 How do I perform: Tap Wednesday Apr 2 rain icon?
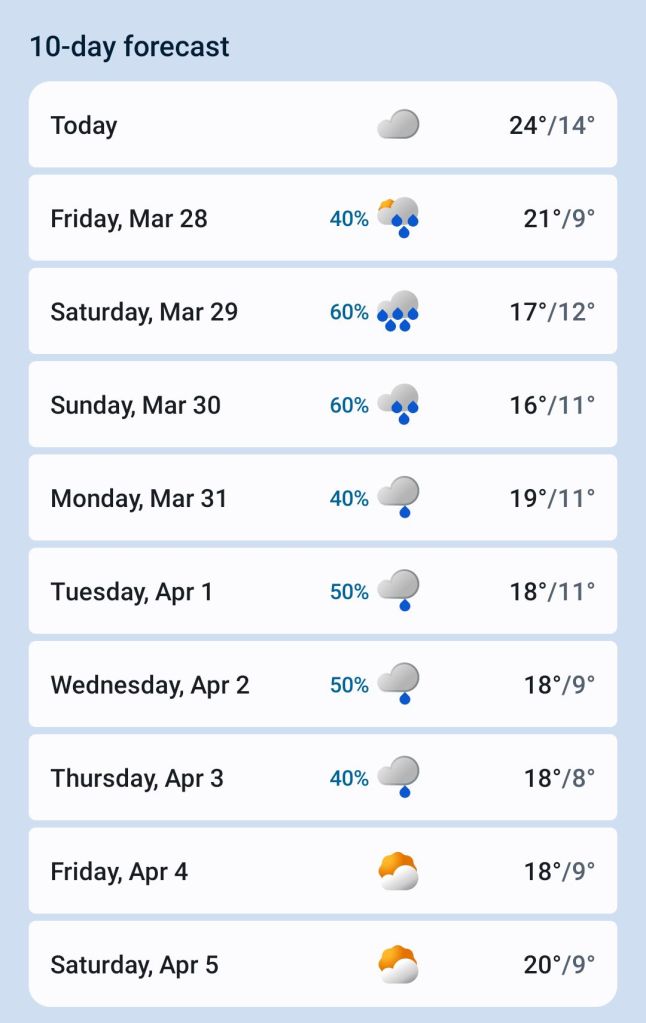(x=398, y=684)
